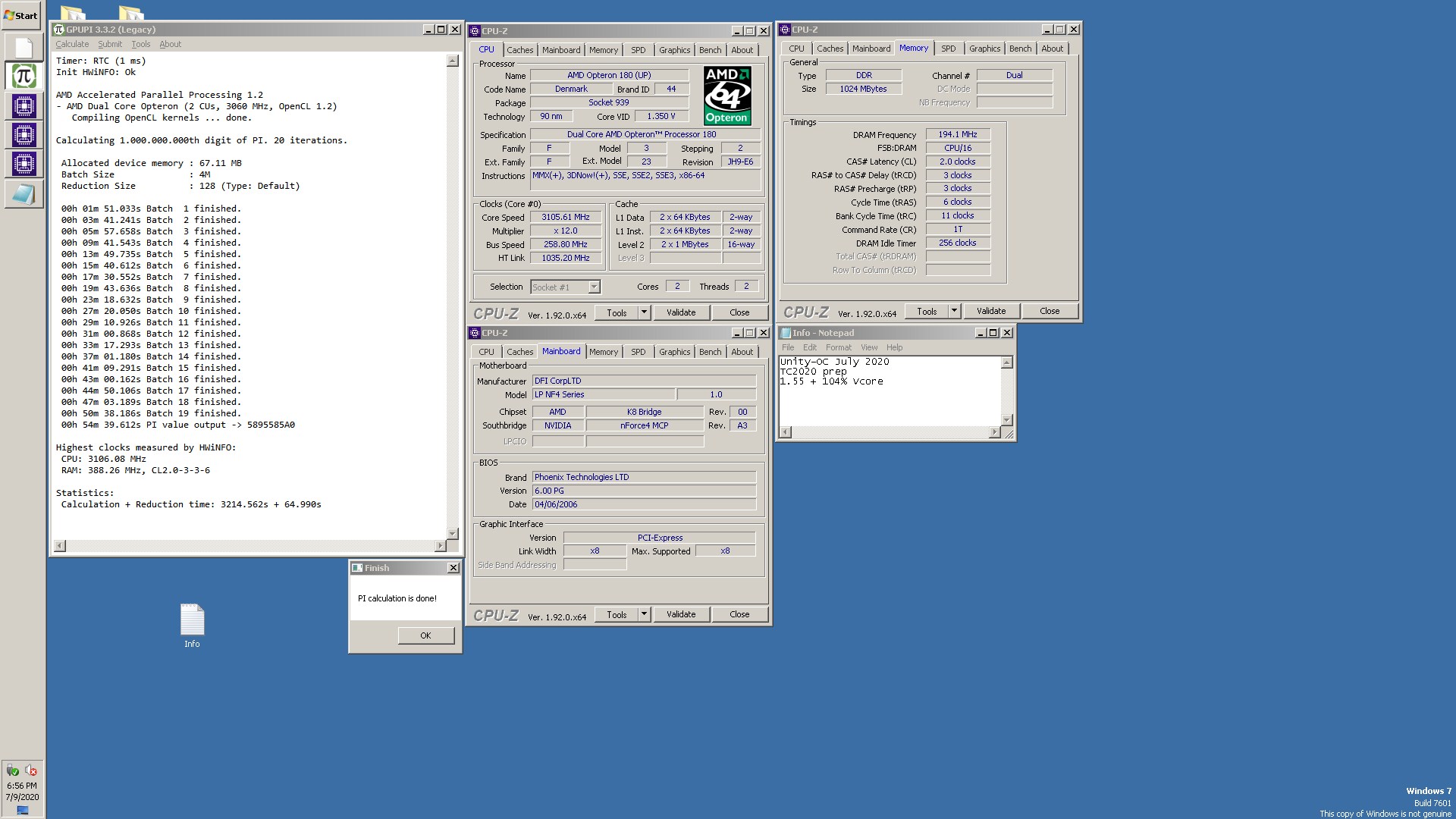
Task: Click Notepad horizontal scrollbar left arrow
Action: coord(786,432)
